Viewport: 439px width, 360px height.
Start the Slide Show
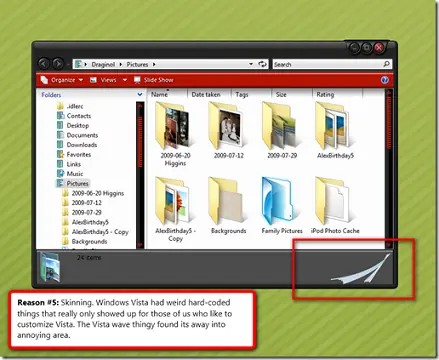click(154, 80)
